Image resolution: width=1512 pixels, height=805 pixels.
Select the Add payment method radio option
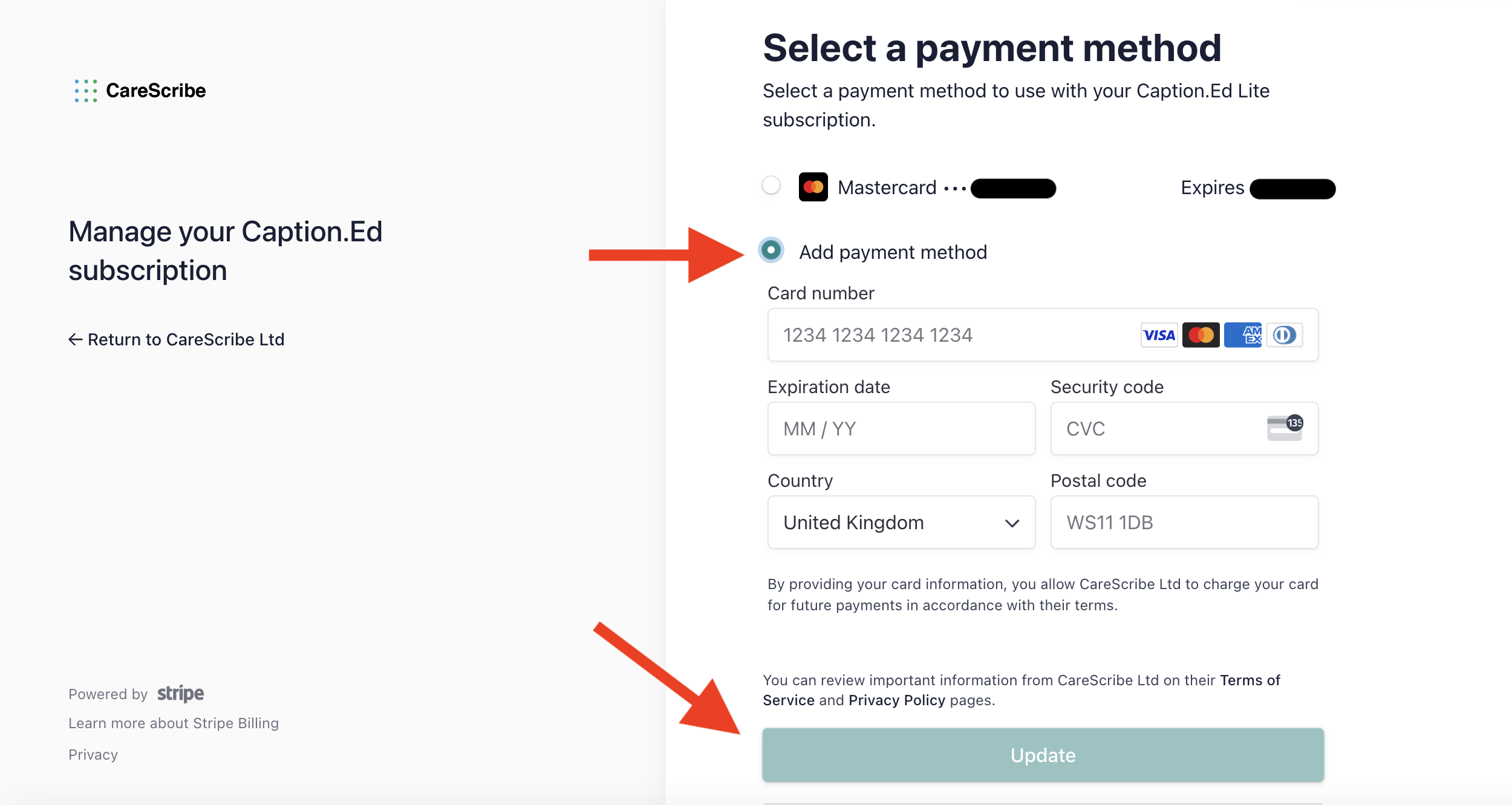point(771,250)
